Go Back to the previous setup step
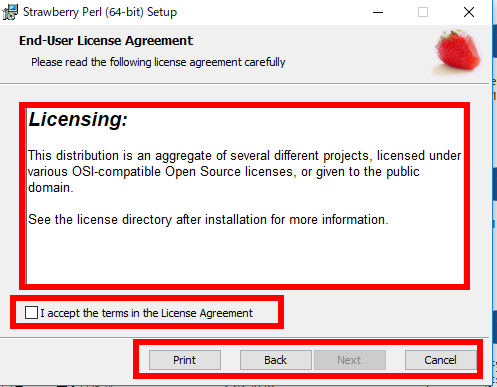Screen dimensions: 497x387 pos(276,360)
